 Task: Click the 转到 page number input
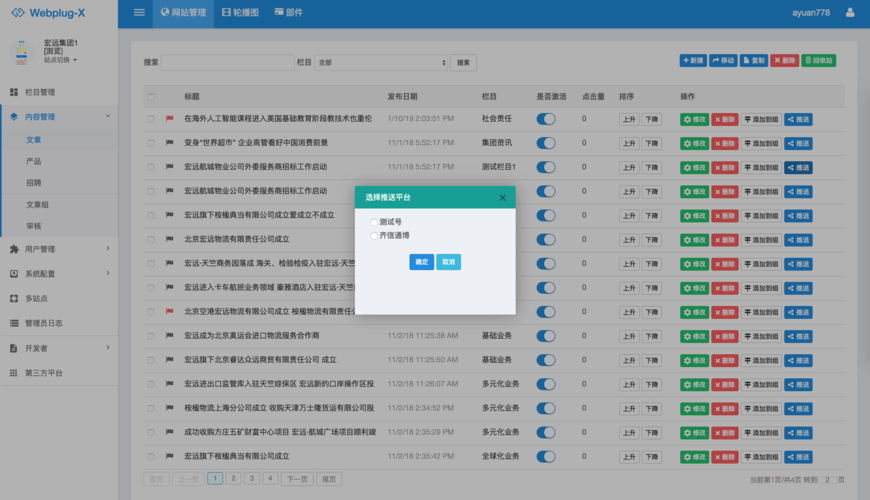(827, 480)
